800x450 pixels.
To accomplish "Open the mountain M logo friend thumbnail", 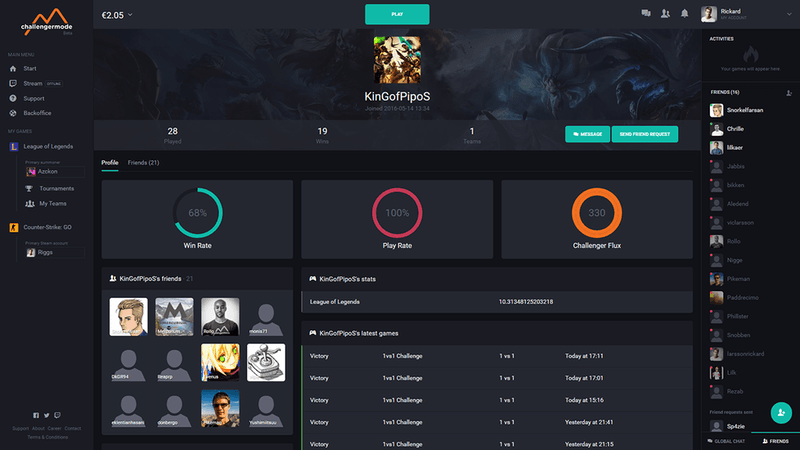I will click(x=174, y=317).
